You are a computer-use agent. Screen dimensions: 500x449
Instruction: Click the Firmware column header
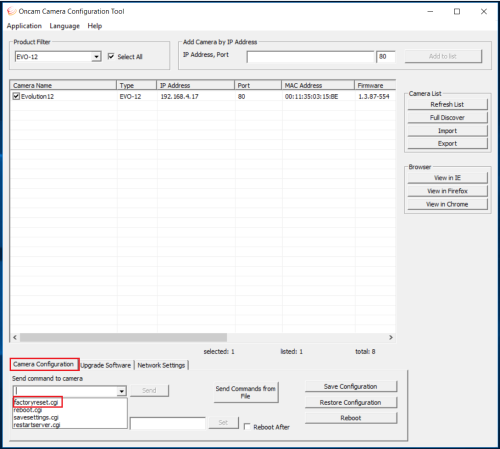coord(375,85)
